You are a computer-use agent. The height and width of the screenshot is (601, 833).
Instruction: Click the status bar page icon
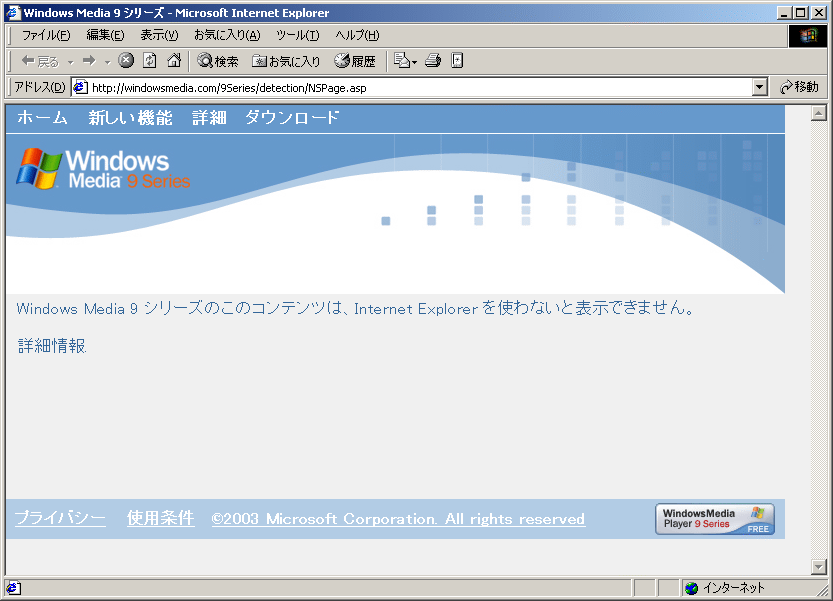coord(13,588)
